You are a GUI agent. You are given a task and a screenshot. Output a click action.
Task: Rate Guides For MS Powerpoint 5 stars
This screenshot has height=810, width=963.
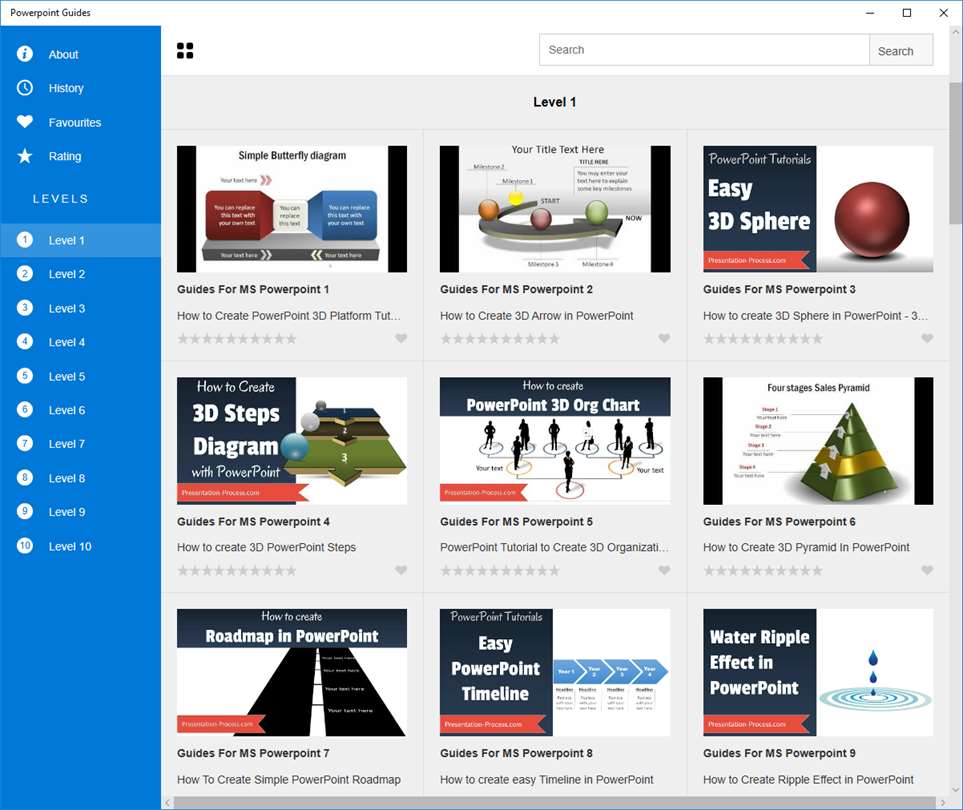click(499, 571)
